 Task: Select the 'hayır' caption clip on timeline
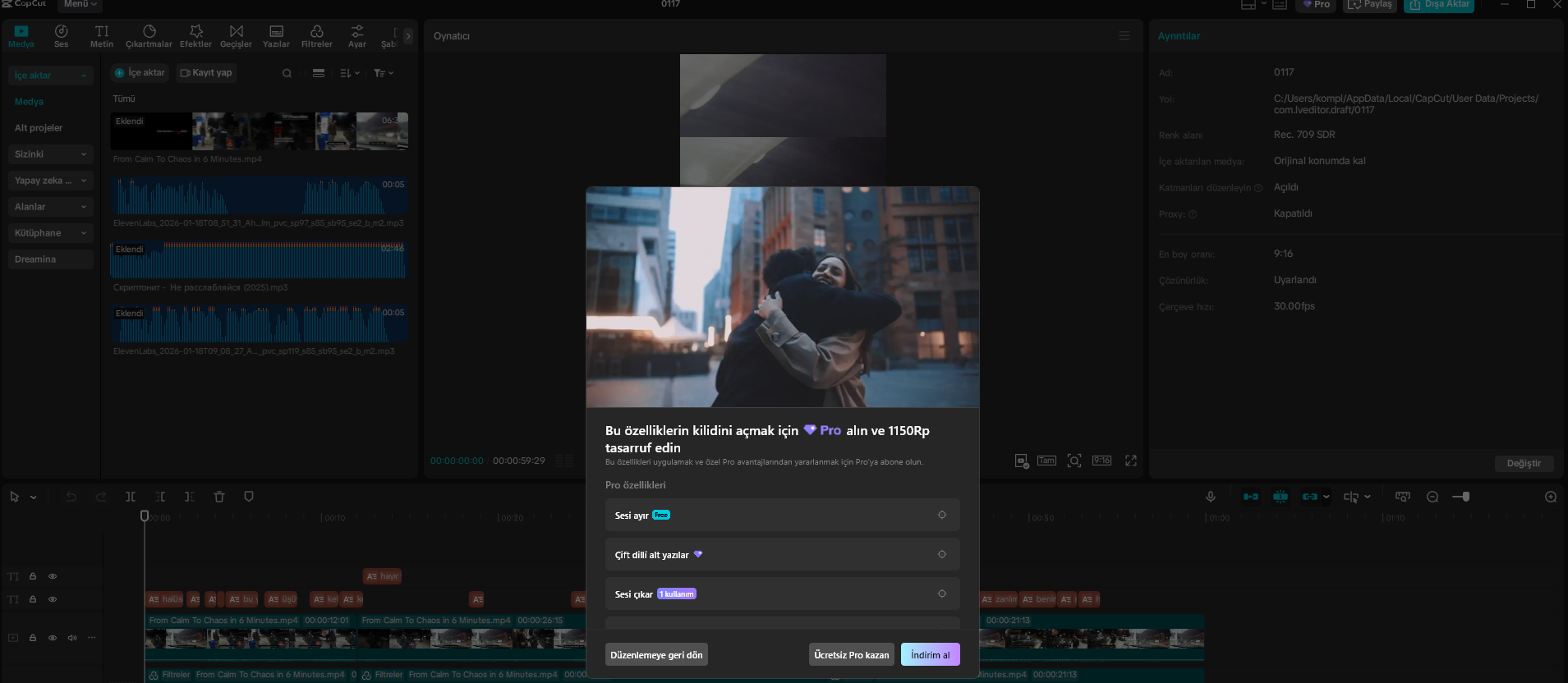click(x=382, y=576)
